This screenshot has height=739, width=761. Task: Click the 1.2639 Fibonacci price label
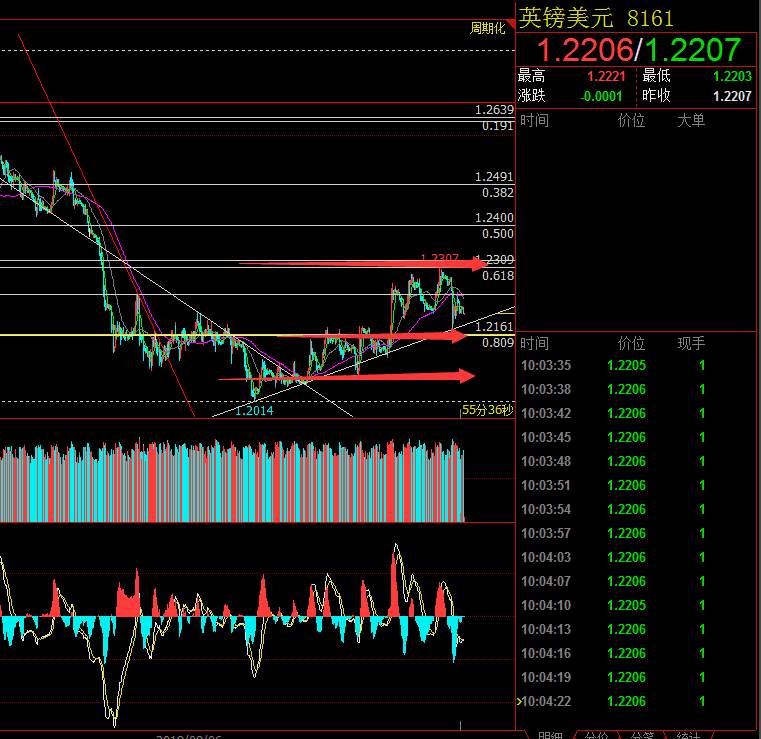(494, 110)
